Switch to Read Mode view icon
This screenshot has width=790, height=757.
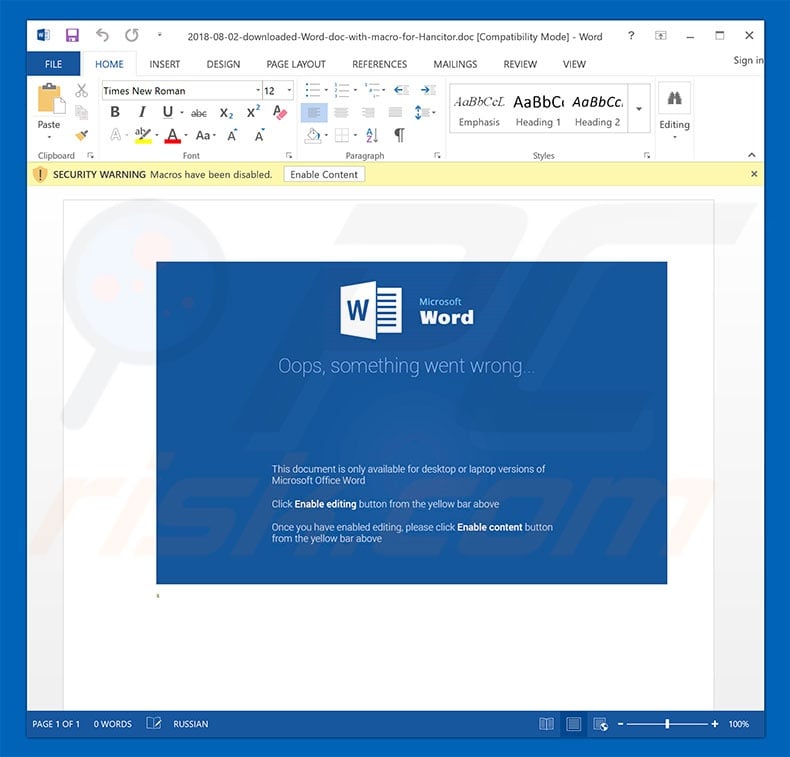(546, 724)
